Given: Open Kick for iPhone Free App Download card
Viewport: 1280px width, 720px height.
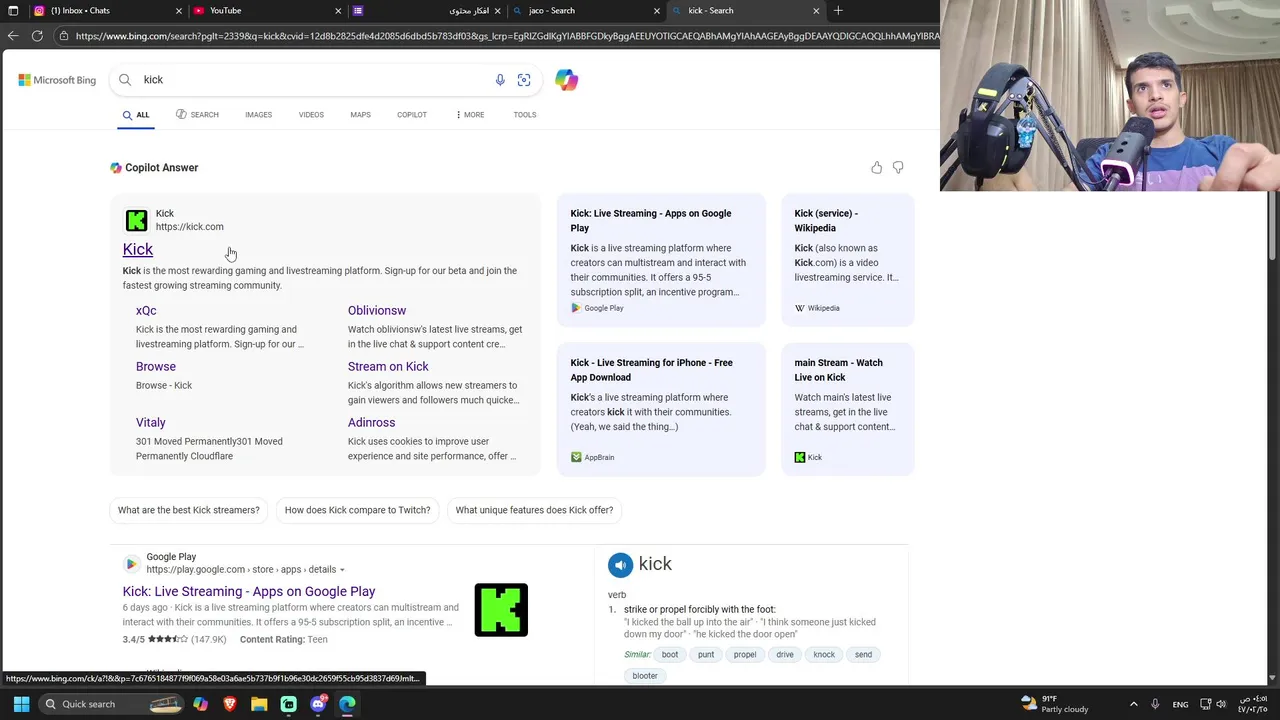Looking at the screenshot, I should point(661,409).
